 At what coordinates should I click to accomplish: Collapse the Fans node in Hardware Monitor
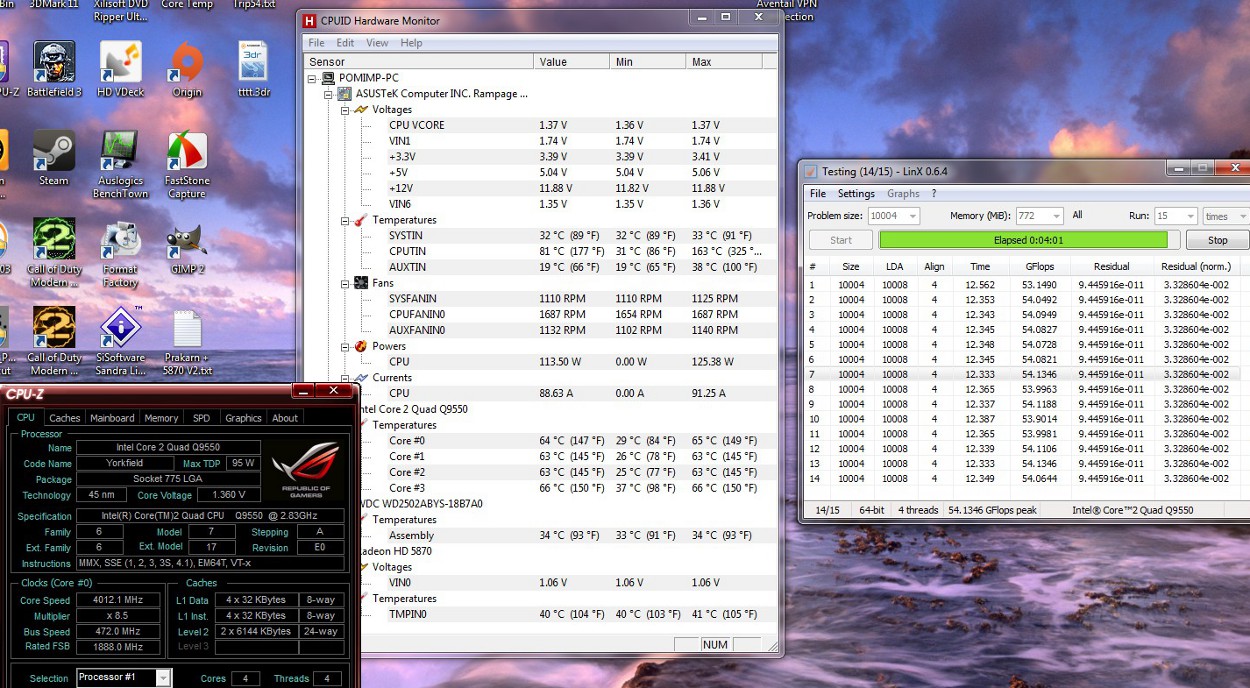[345, 283]
